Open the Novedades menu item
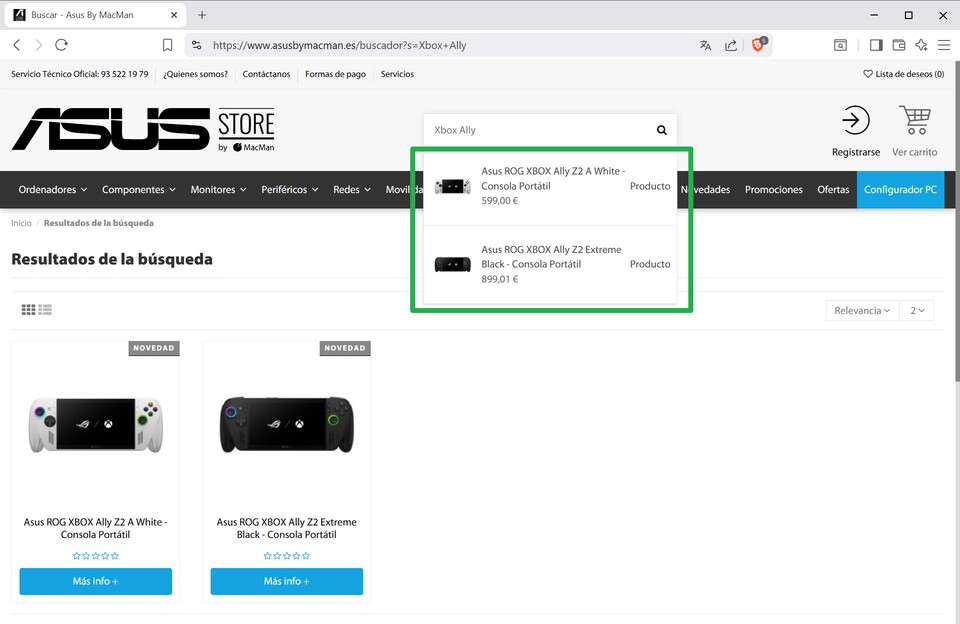The width and height of the screenshot is (960, 624). click(705, 190)
